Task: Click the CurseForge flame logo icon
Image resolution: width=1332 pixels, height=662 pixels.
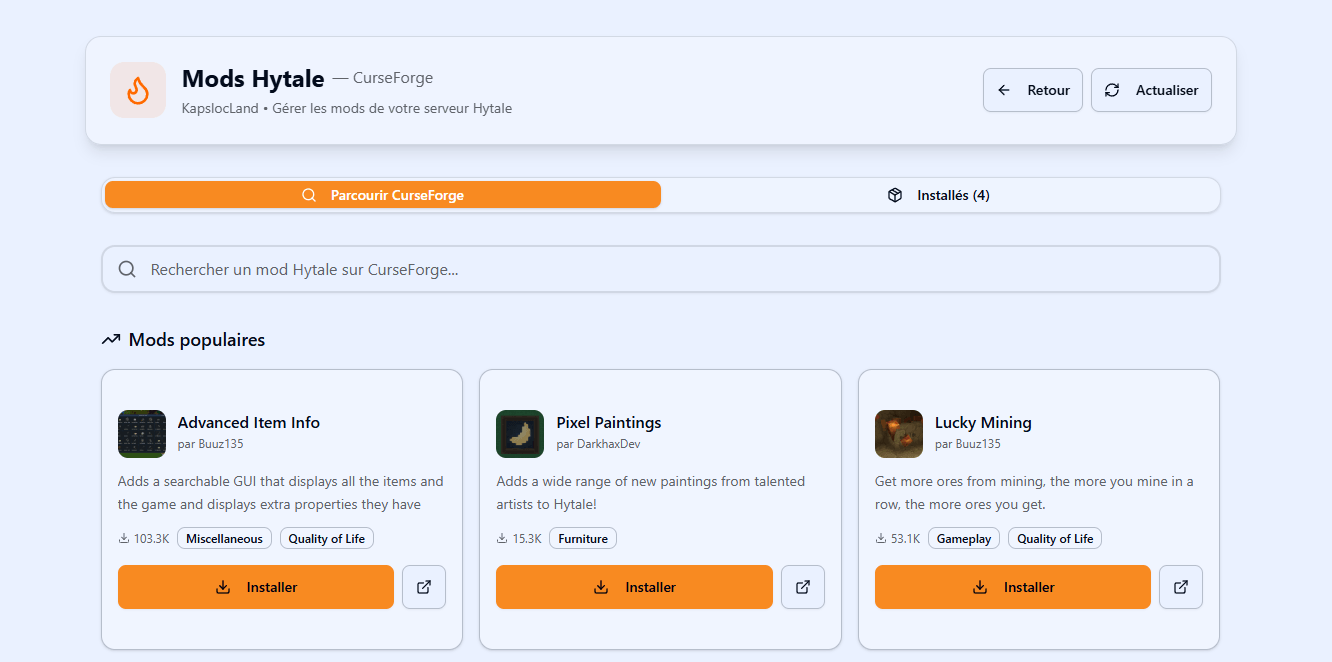Action: pyautogui.click(x=138, y=90)
